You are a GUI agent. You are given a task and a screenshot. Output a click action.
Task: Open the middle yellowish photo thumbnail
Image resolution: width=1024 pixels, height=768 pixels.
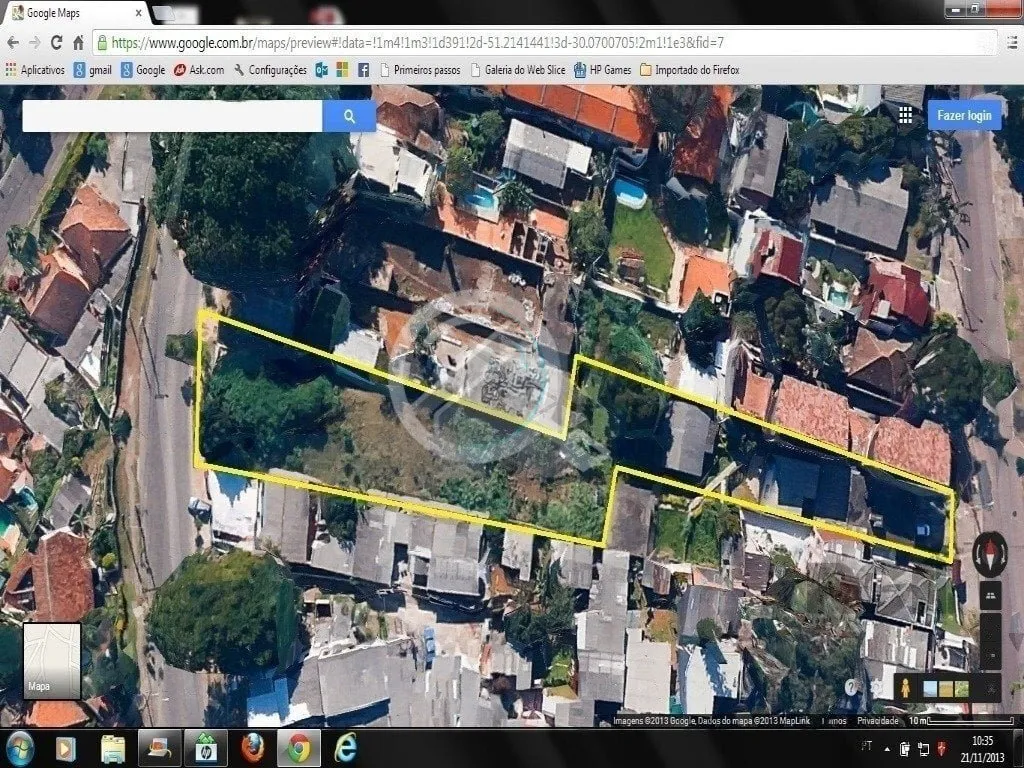click(946, 688)
